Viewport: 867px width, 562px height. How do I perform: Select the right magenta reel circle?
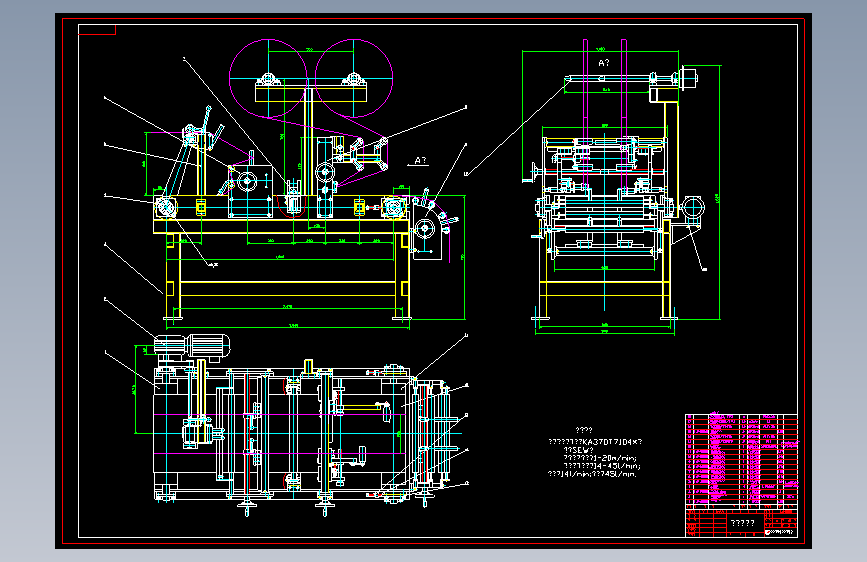tap(354, 78)
